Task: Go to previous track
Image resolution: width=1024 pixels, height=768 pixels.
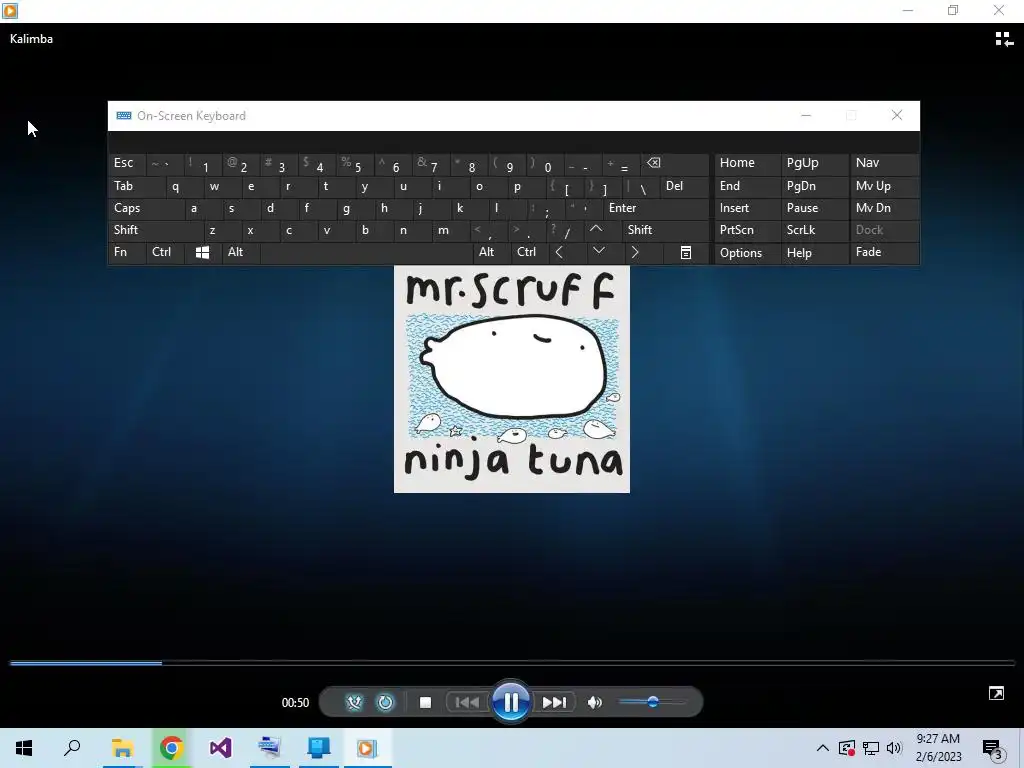Action: [467, 703]
